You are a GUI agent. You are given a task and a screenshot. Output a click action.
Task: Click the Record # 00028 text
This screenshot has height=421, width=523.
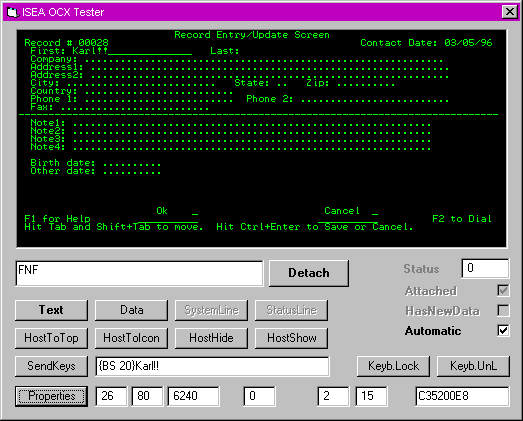point(66,43)
